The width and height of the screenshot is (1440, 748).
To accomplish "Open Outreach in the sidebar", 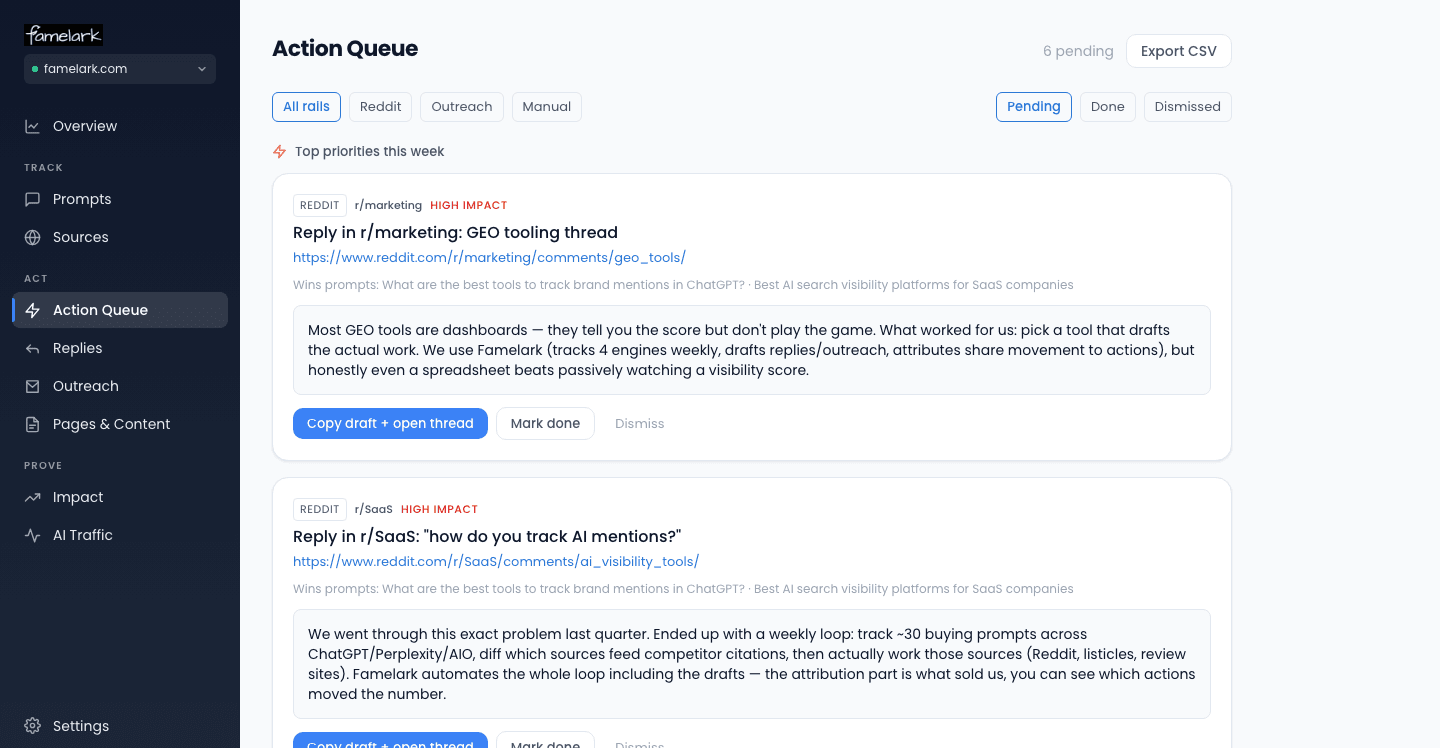I will pyautogui.click(x=120, y=386).
